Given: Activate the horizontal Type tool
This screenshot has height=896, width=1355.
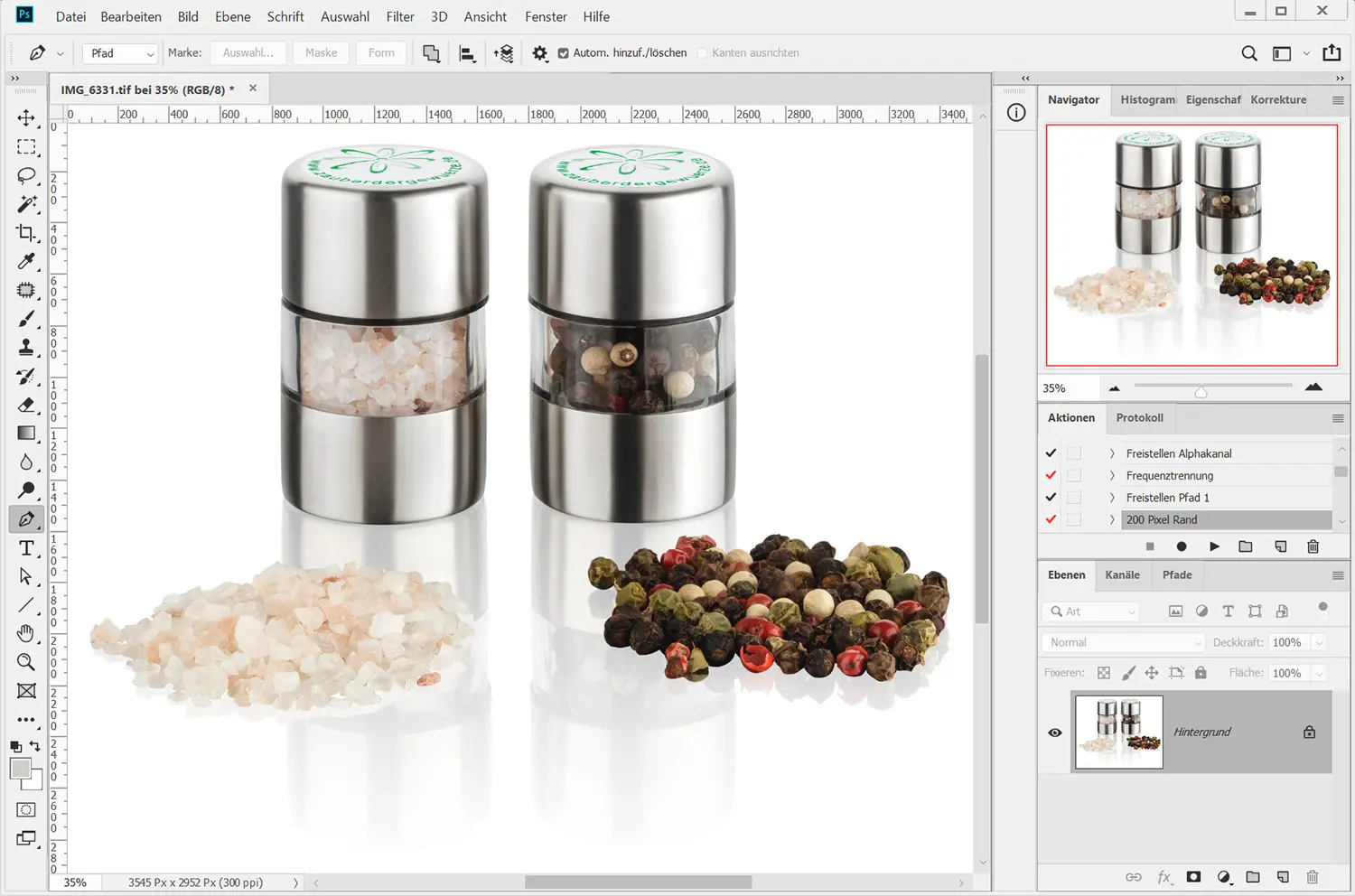Looking at the screenshot, I should click(x=26, y=548).
